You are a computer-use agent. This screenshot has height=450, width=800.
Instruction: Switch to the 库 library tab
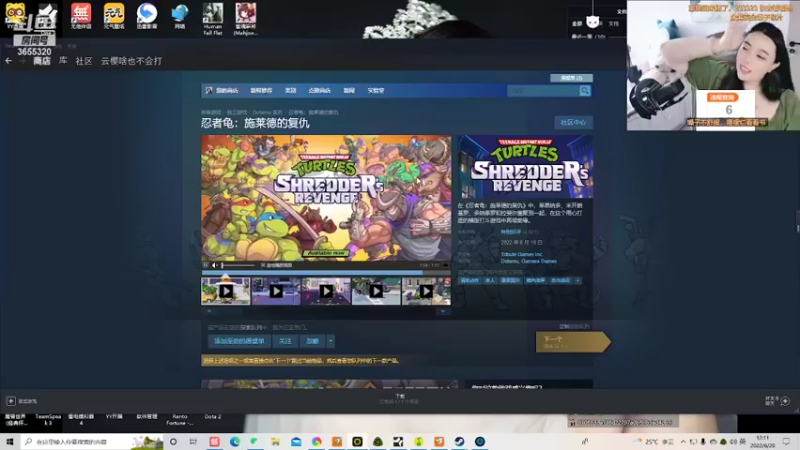(x=63, y=61)
